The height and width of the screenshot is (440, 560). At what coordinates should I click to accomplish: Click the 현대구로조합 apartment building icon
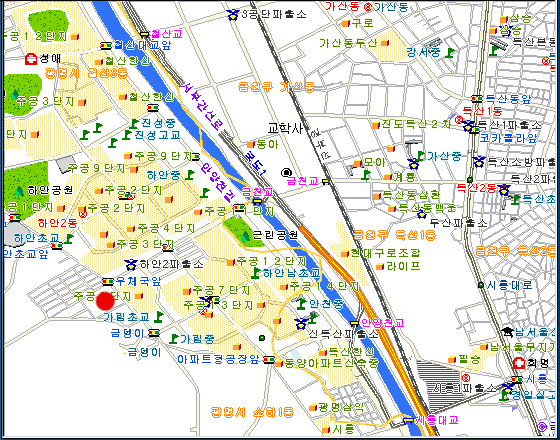tap(345, 254)
